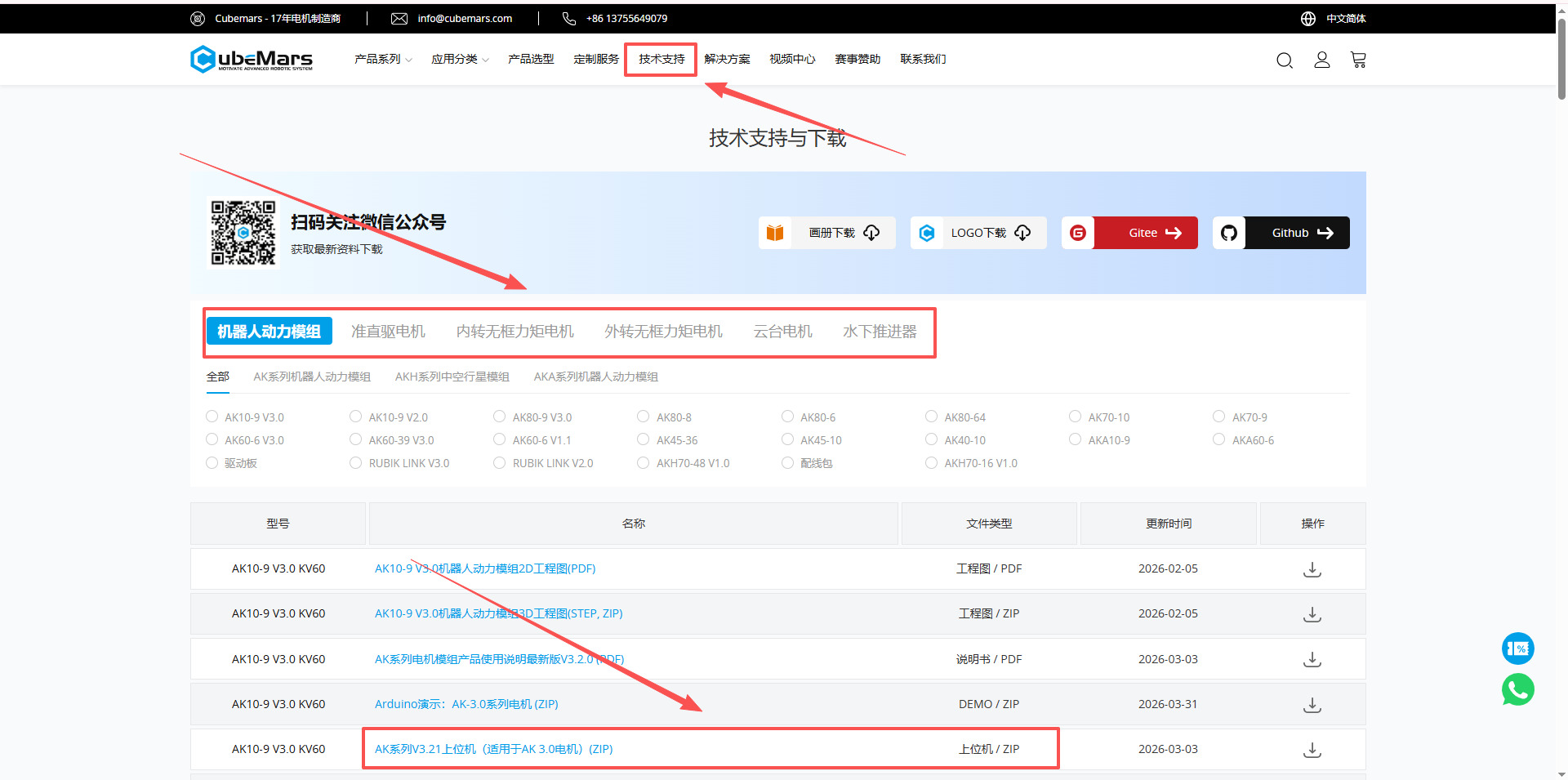Open the shopping cart icon
This screenshot has height=780, width=1568.
[1358, 60]
